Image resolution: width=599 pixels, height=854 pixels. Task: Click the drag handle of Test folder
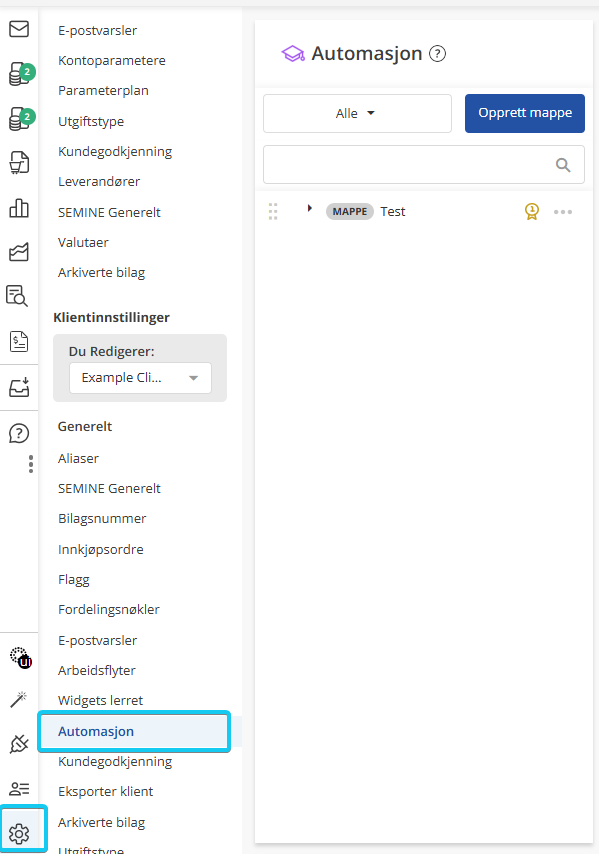(273, 211)
